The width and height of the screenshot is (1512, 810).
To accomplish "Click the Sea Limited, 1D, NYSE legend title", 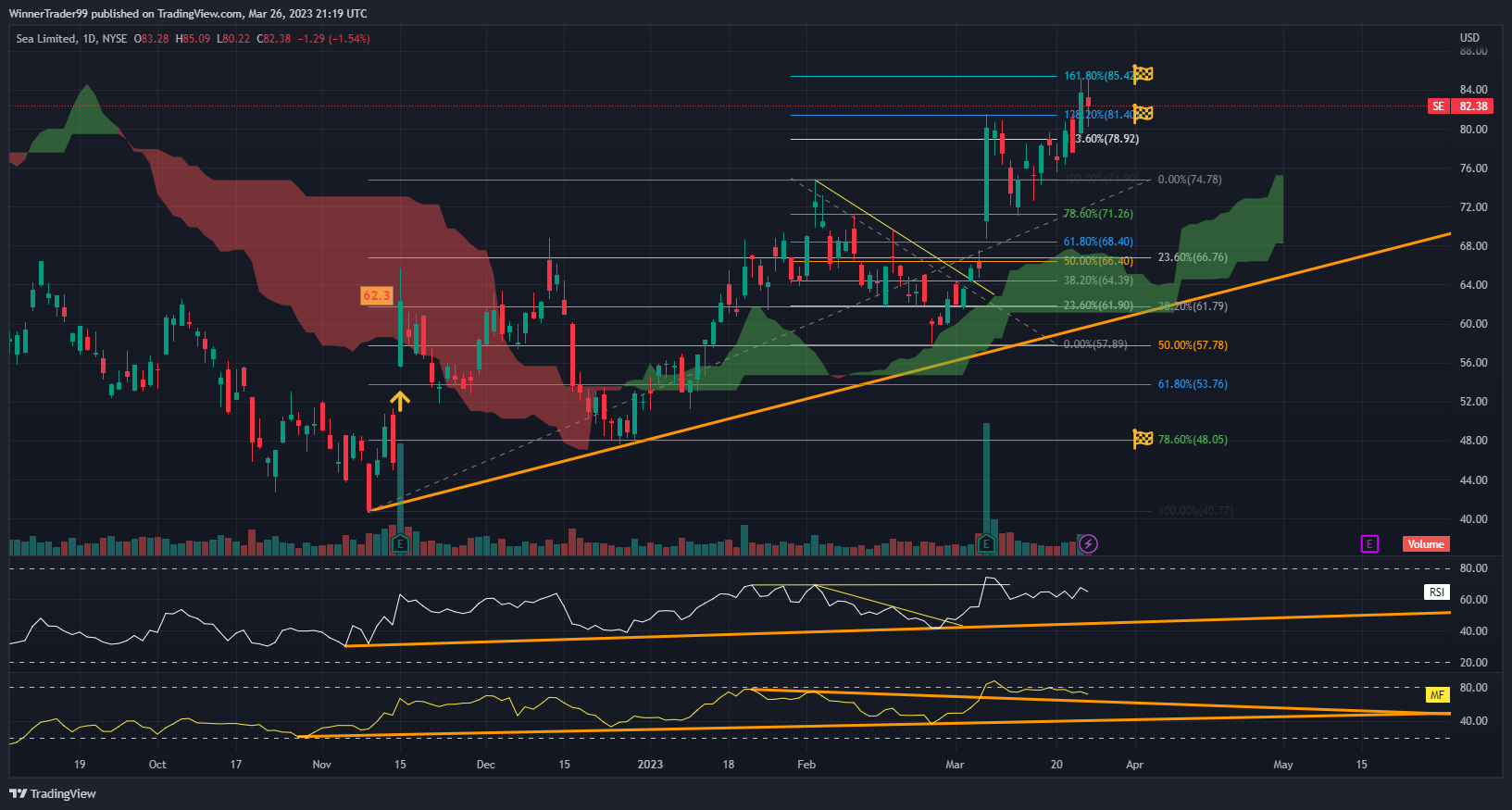I will coord(71,39).
